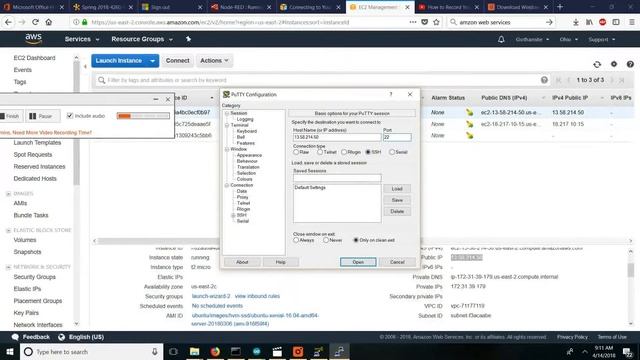The height and width of the screenshot is (360, 640).
Task: Go to the Firefox home page
Action: pos(49,22)
